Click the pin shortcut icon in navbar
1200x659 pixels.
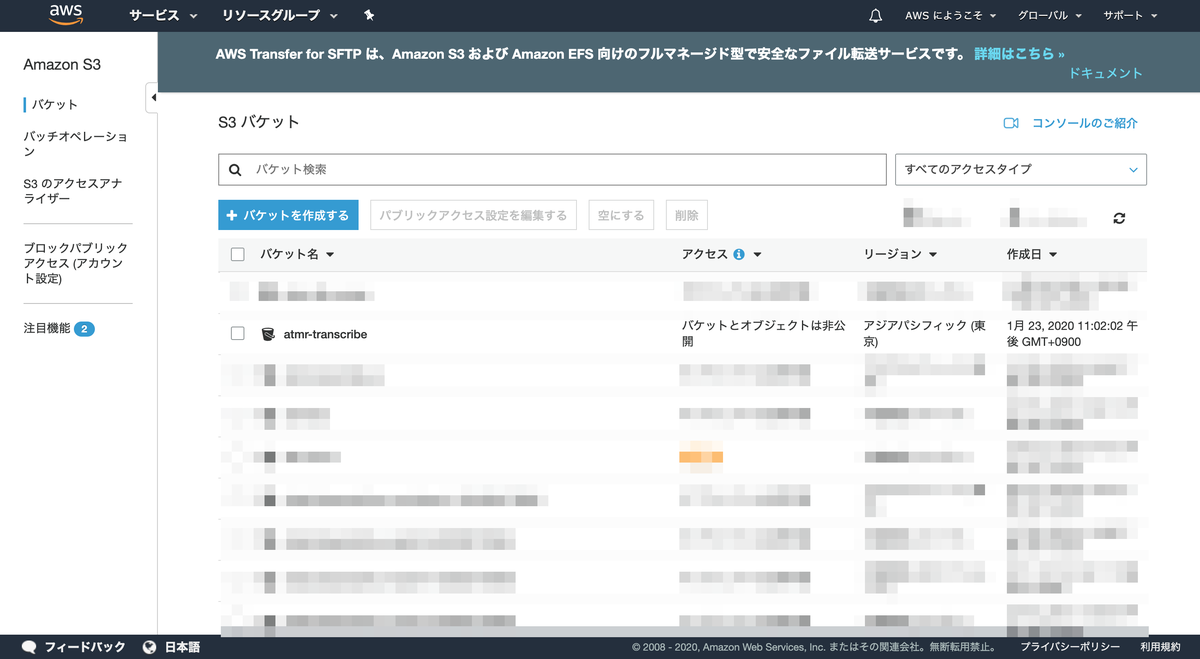point(369,15)
